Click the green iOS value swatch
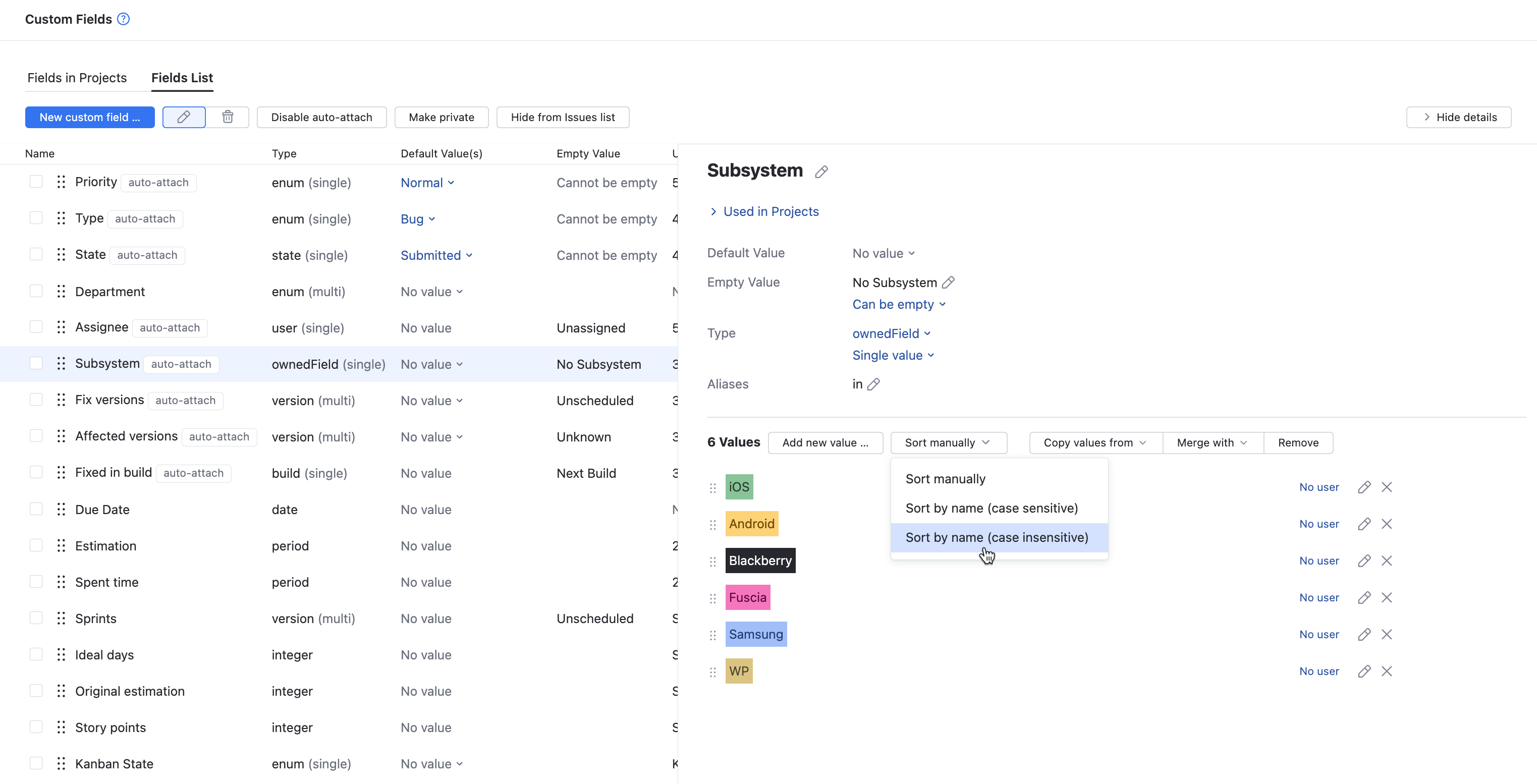The height and width of the screenshot is (784, 1537). tap(739, 486)
